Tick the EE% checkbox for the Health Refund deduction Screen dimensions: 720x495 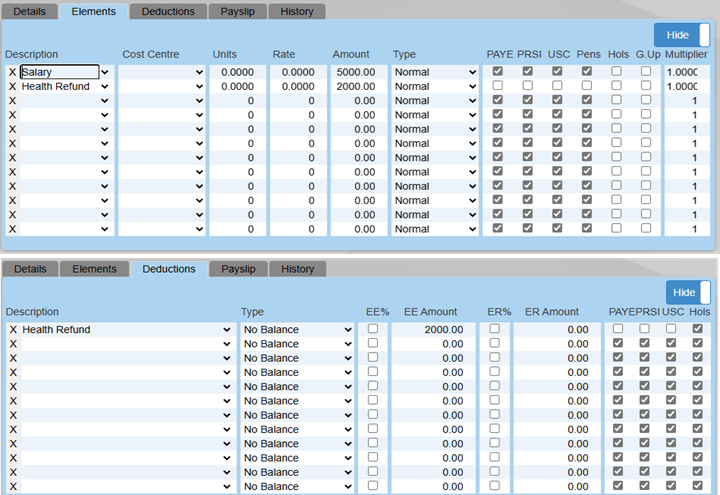pyautogui.click(x=373, y=329)
